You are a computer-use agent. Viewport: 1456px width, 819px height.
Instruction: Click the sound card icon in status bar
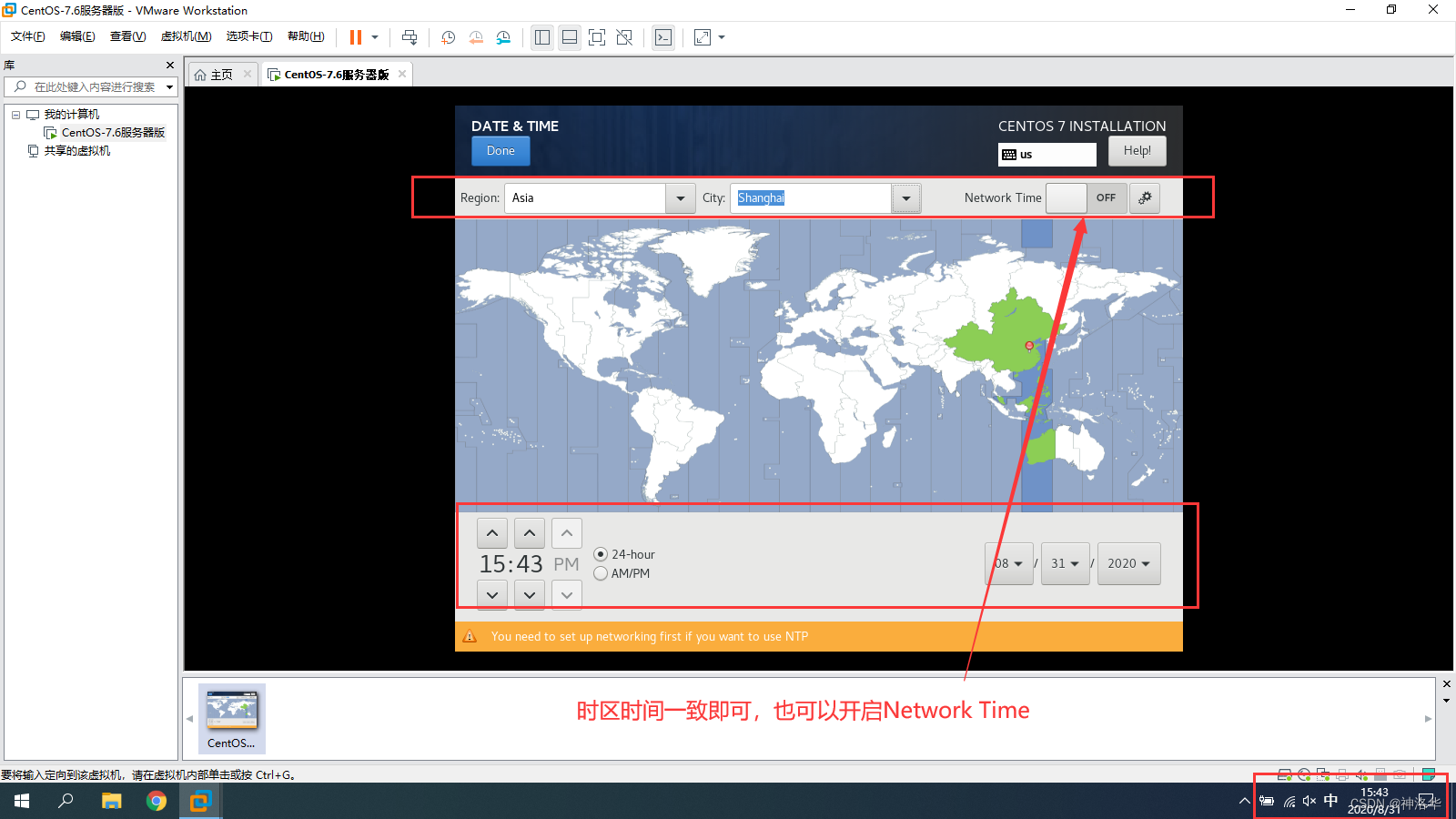[x=1361, y=775]
